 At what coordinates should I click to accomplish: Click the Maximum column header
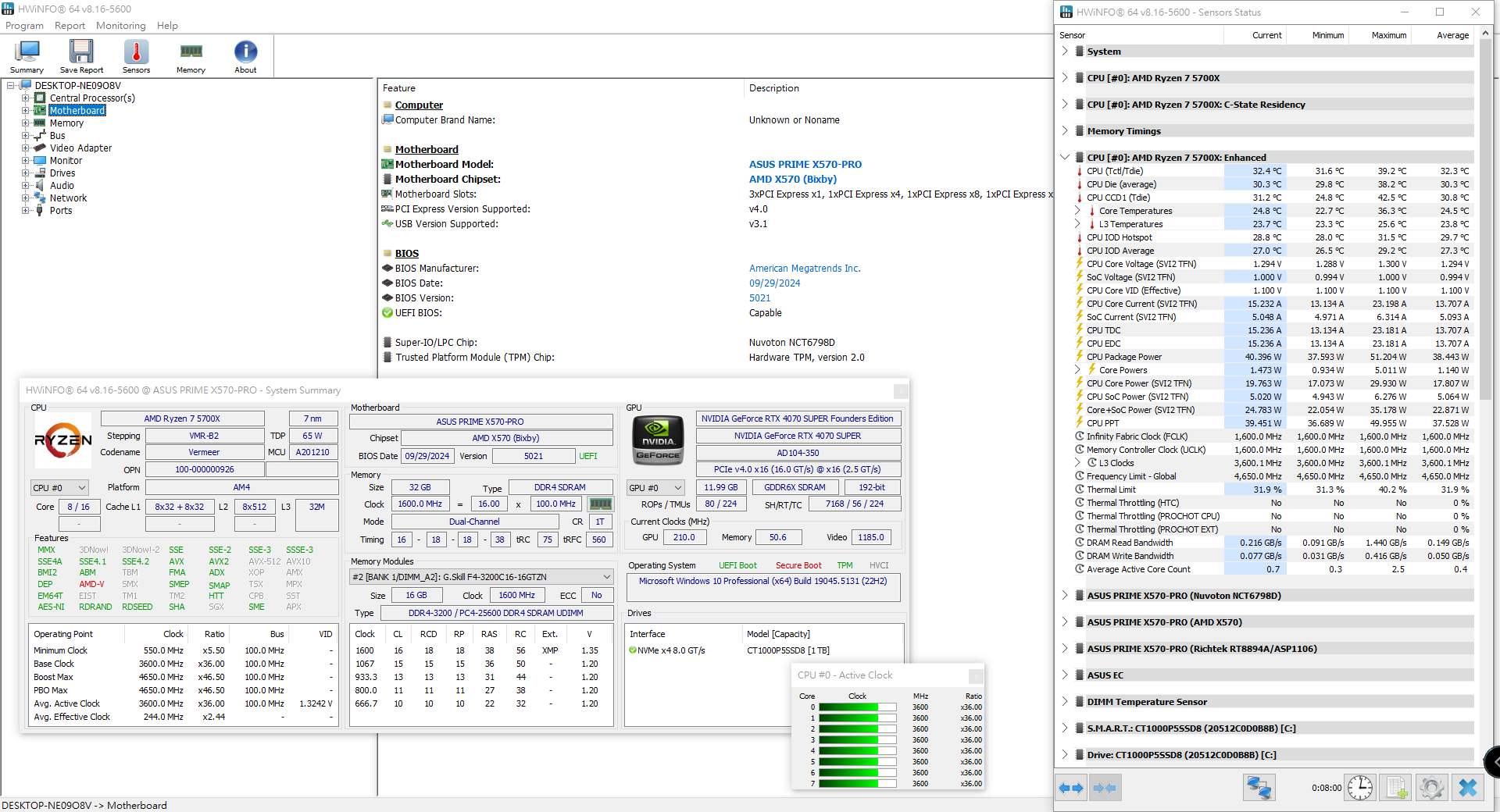1380,35
